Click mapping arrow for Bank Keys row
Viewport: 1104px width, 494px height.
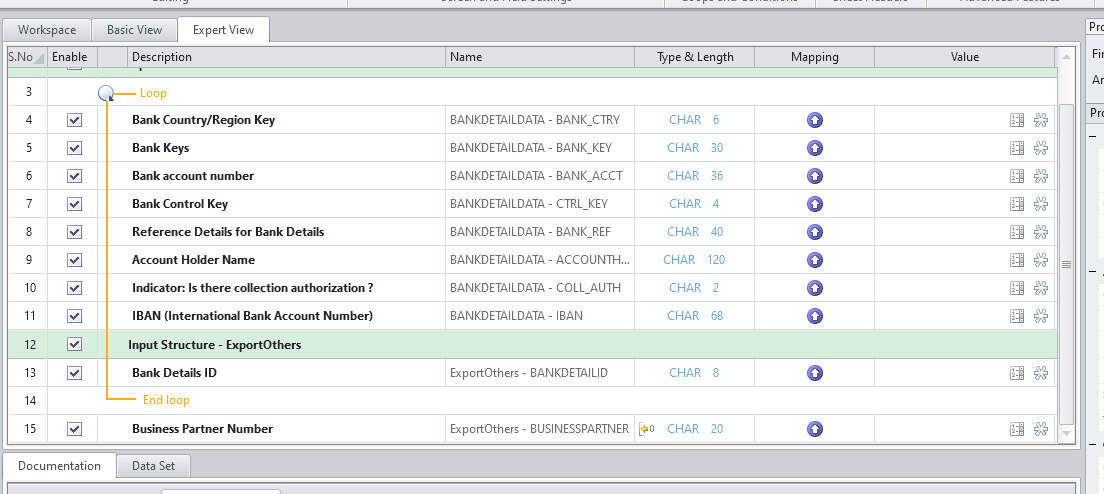pyautogui.click(x=815, y=148)
